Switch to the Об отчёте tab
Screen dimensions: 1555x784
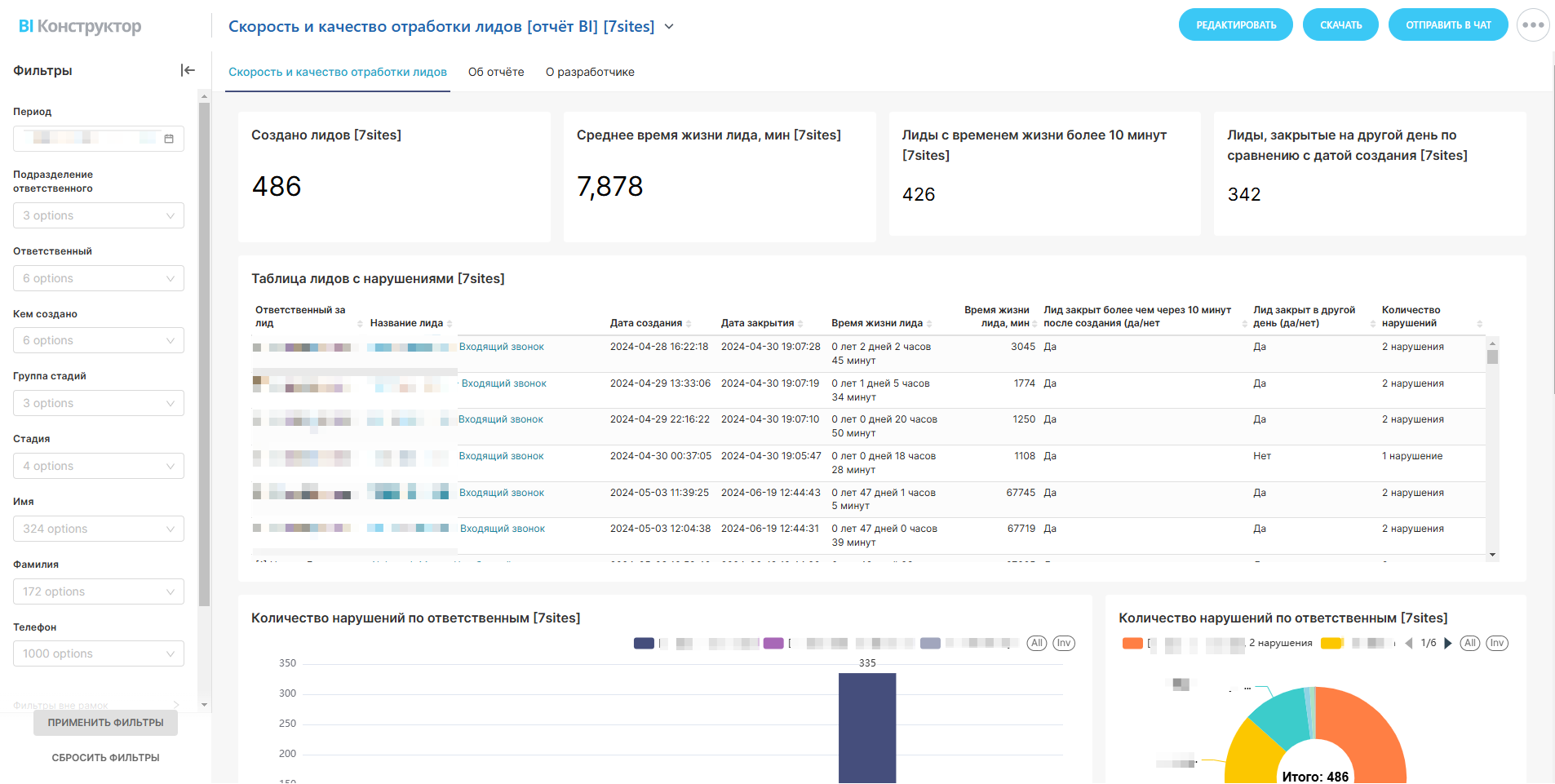(496, 72)
